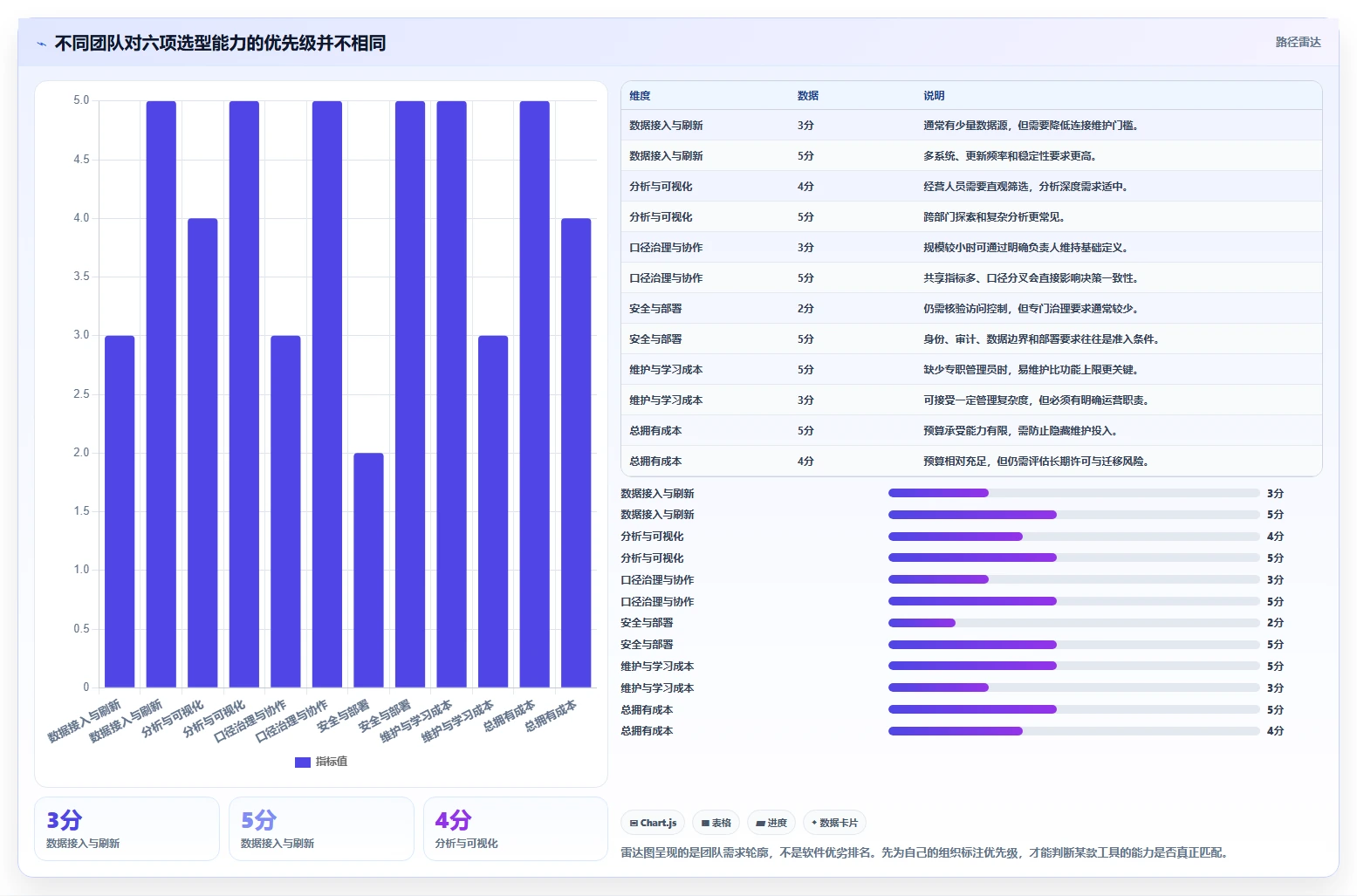Image resolution: width=1357 pixels, height=896 pixels.
Task: Click the chart bar for 数据接入与刷新 at 5.0
Action: pyautogui.click(x=161, y=394)
